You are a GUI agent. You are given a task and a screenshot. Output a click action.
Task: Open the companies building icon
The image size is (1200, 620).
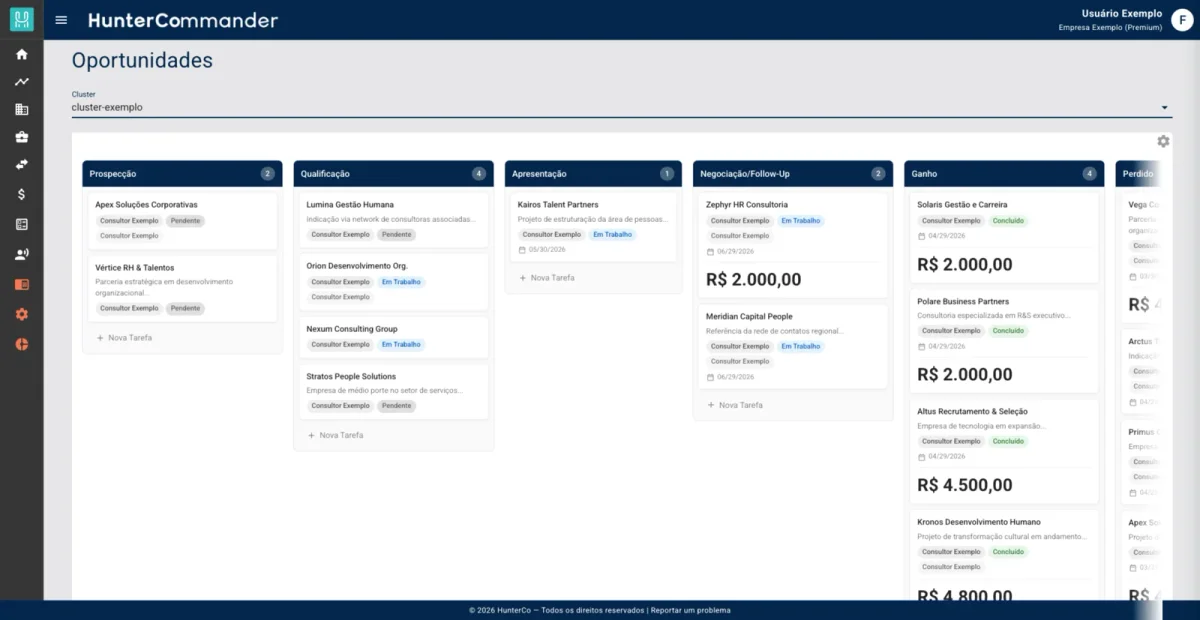[21, 109]
